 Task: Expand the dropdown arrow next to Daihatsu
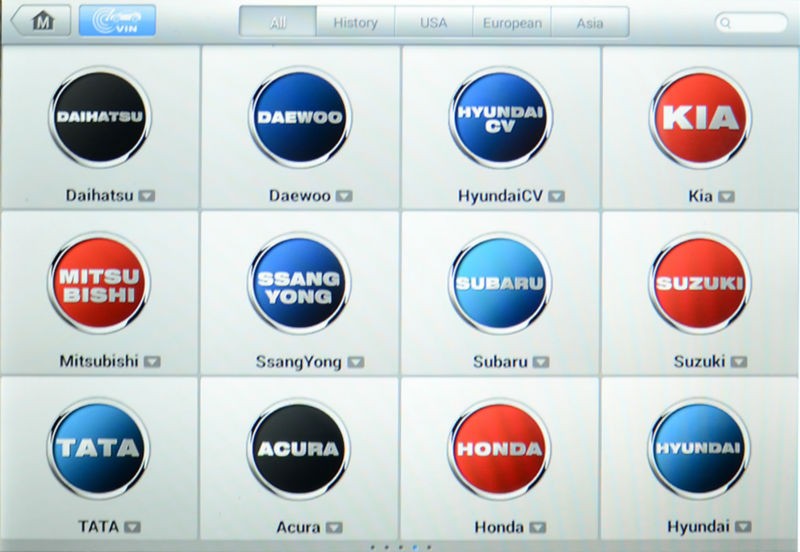pyautogui.click(x=147, y=196)
